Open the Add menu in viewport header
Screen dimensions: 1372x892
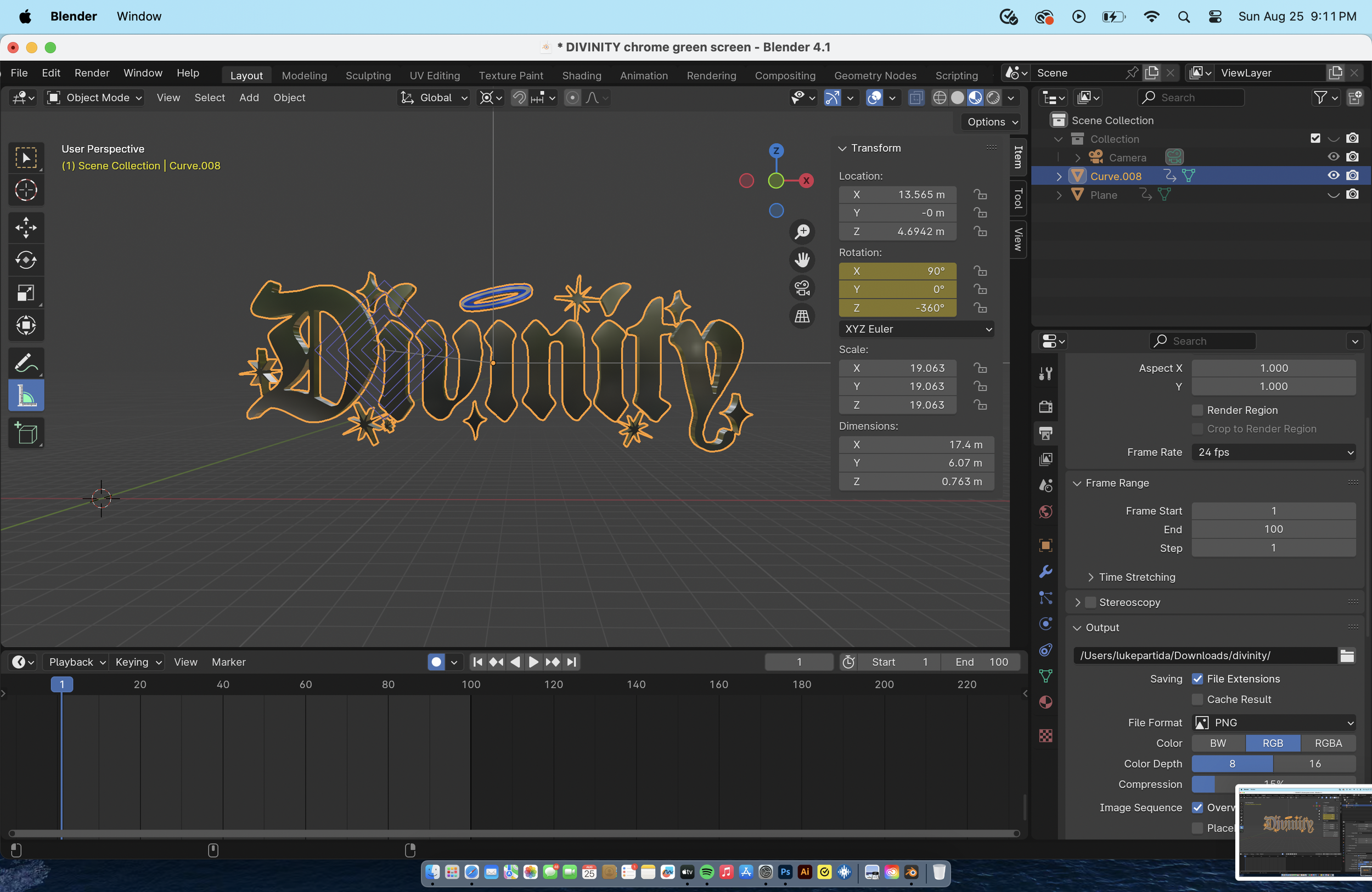point(249,98)
